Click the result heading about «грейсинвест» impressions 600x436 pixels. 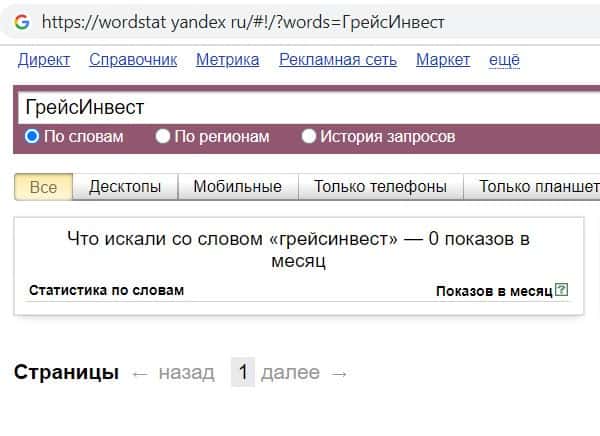(298, 250)
